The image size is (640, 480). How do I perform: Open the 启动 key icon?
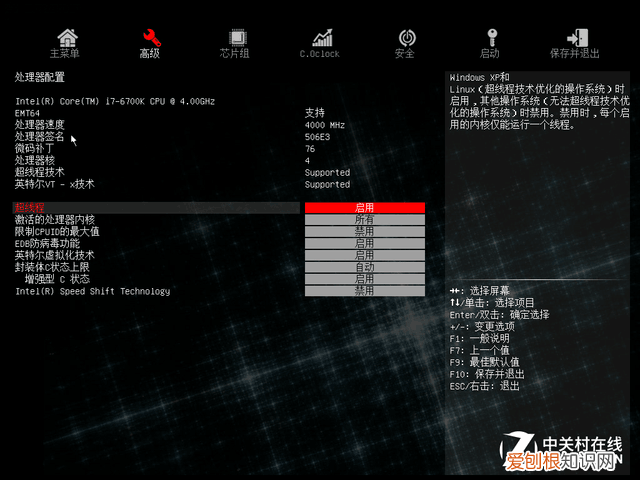tap(489, 37)
